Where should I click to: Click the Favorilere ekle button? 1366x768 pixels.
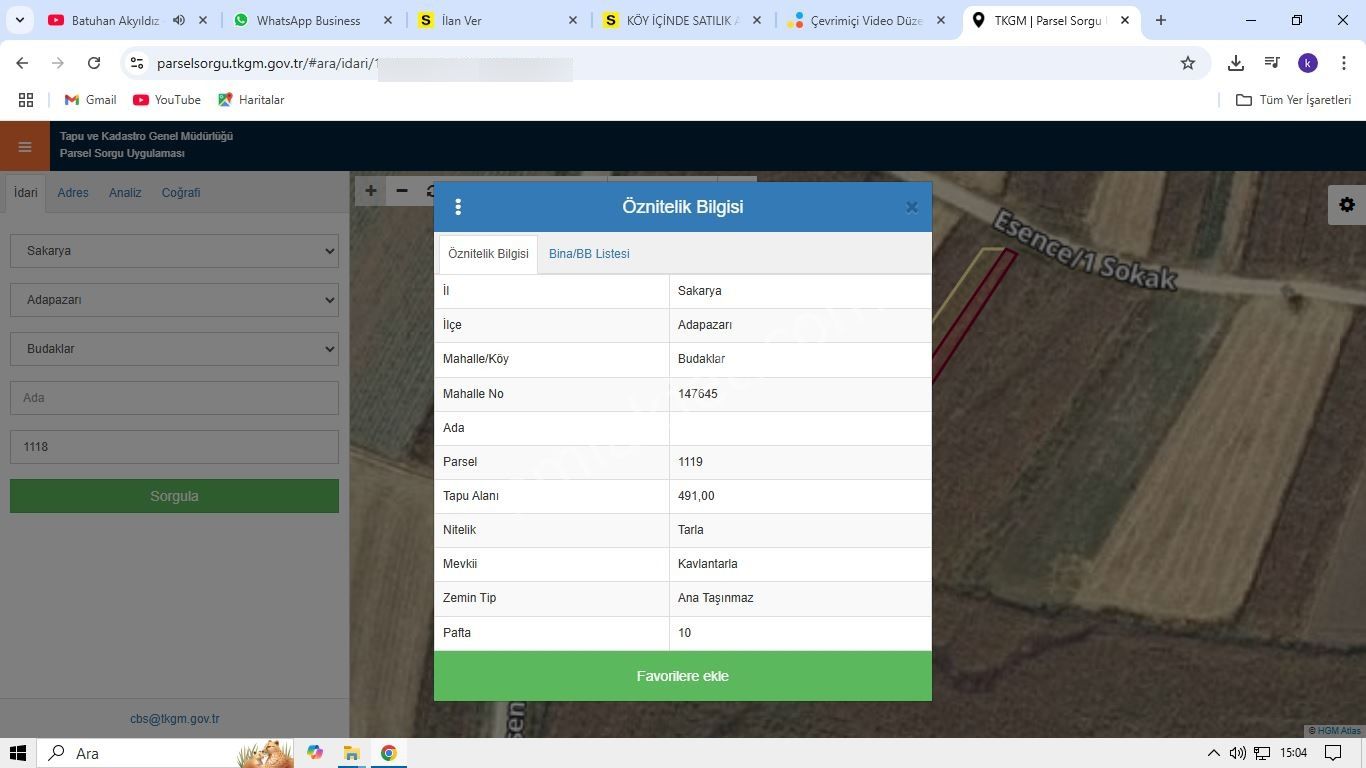pos(682,676)
